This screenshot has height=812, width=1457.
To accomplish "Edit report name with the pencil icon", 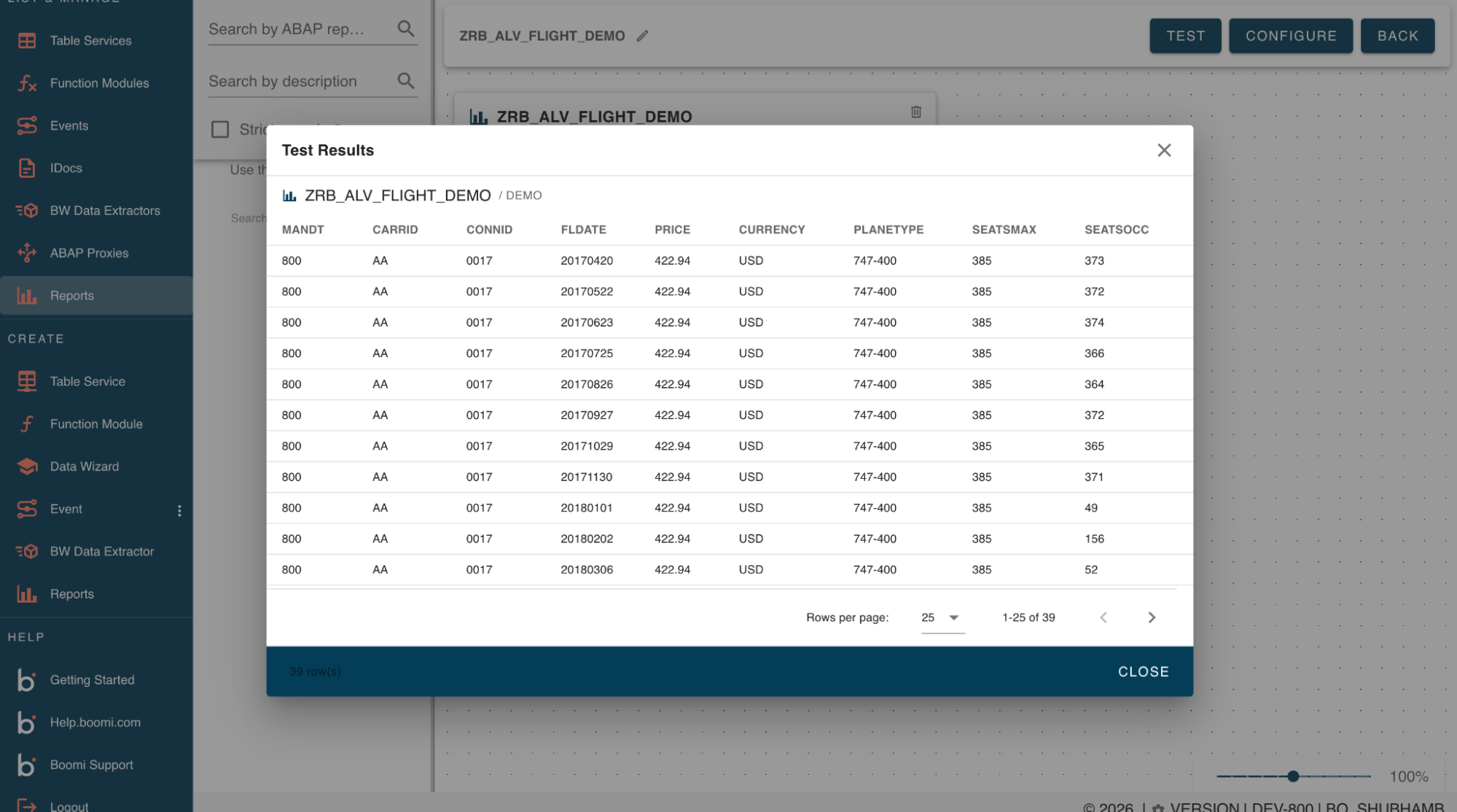I will click(642, 36).
